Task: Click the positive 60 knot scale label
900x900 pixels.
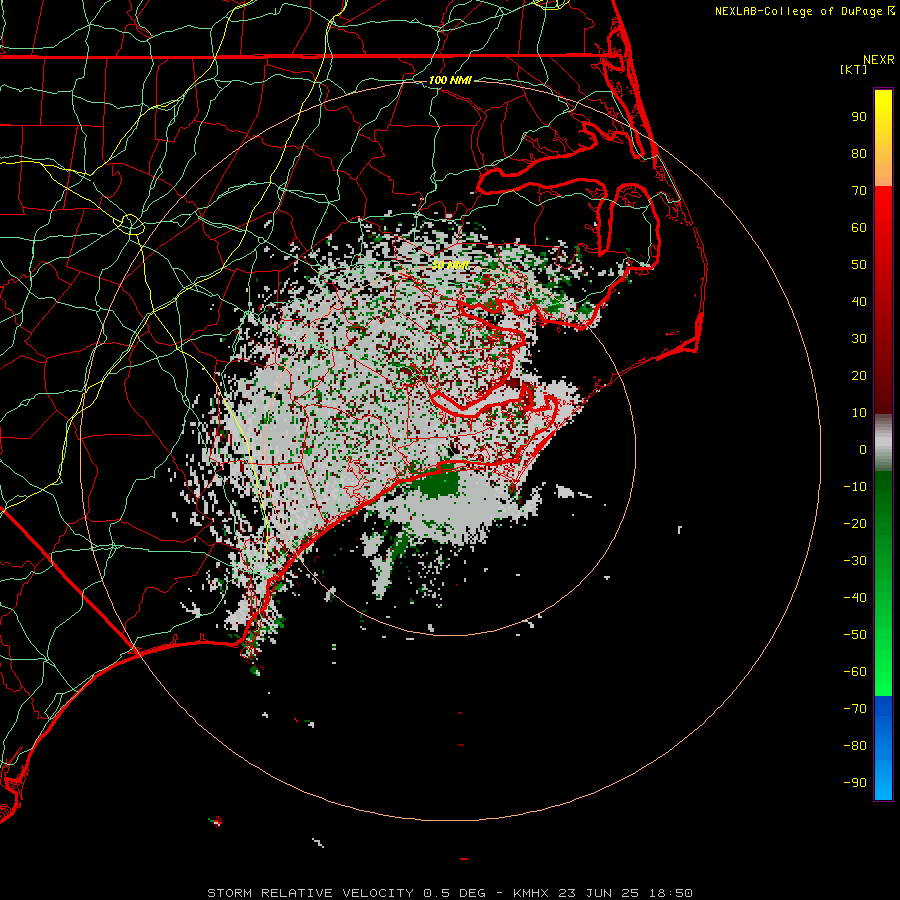Action: [x=859, y=228]
